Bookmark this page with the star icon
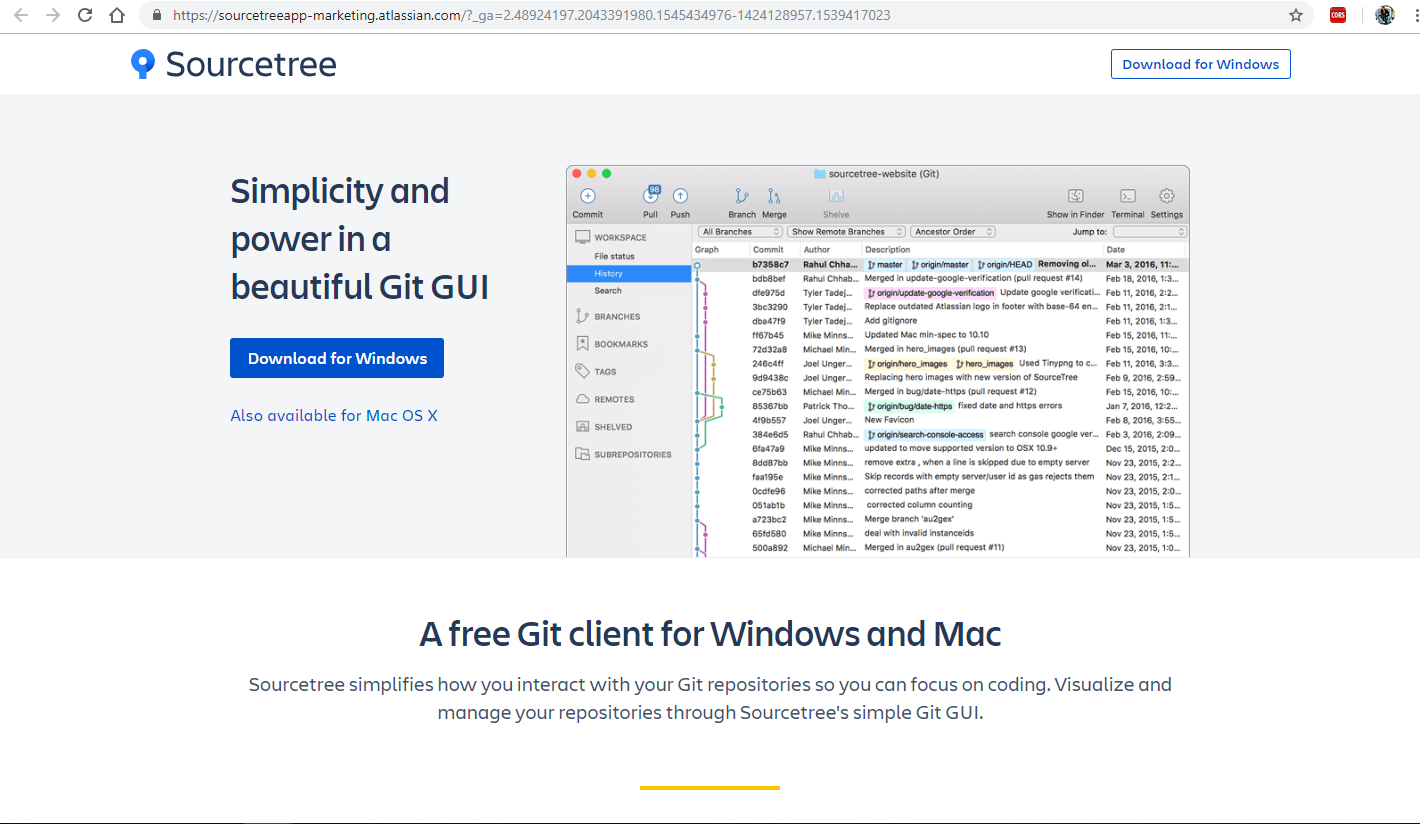The width and height of the screenshot is (1420, 824). point(1296,15)
